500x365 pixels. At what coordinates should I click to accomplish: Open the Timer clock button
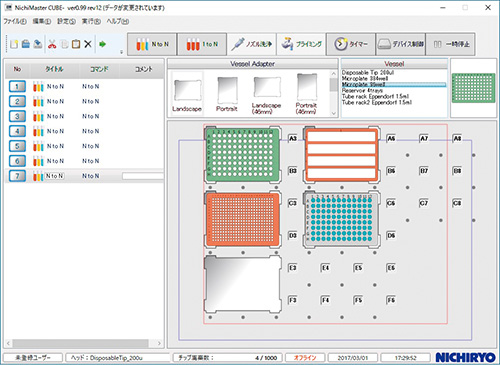(x=351, y=44)
